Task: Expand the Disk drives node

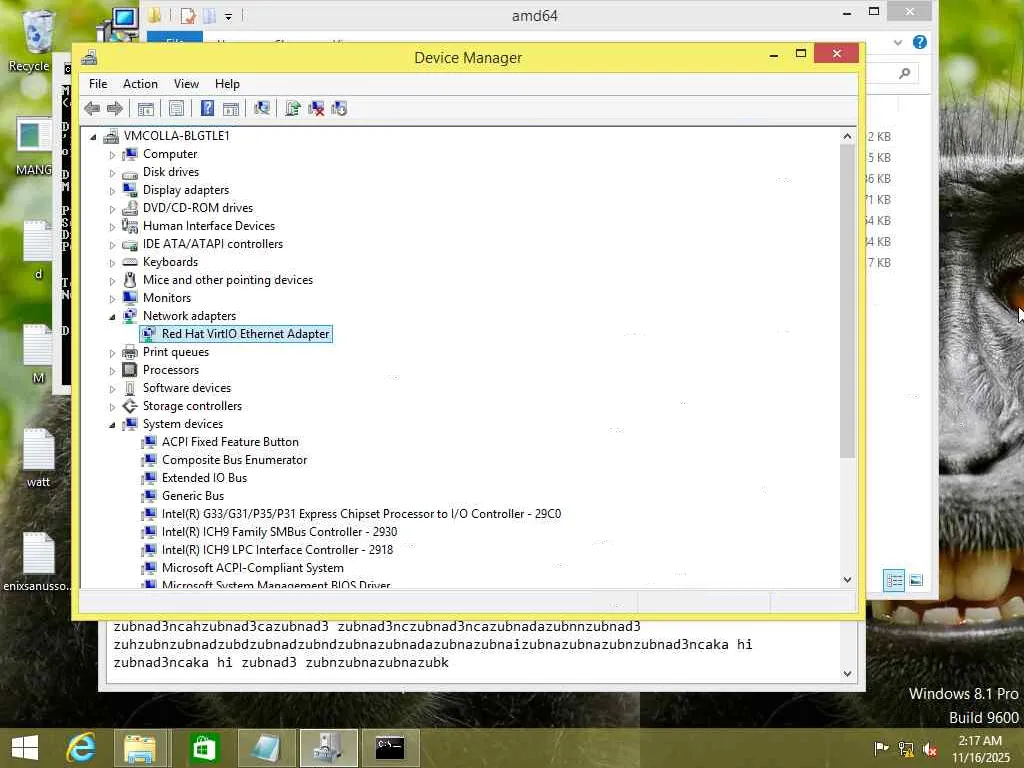Action: (112, 173)
